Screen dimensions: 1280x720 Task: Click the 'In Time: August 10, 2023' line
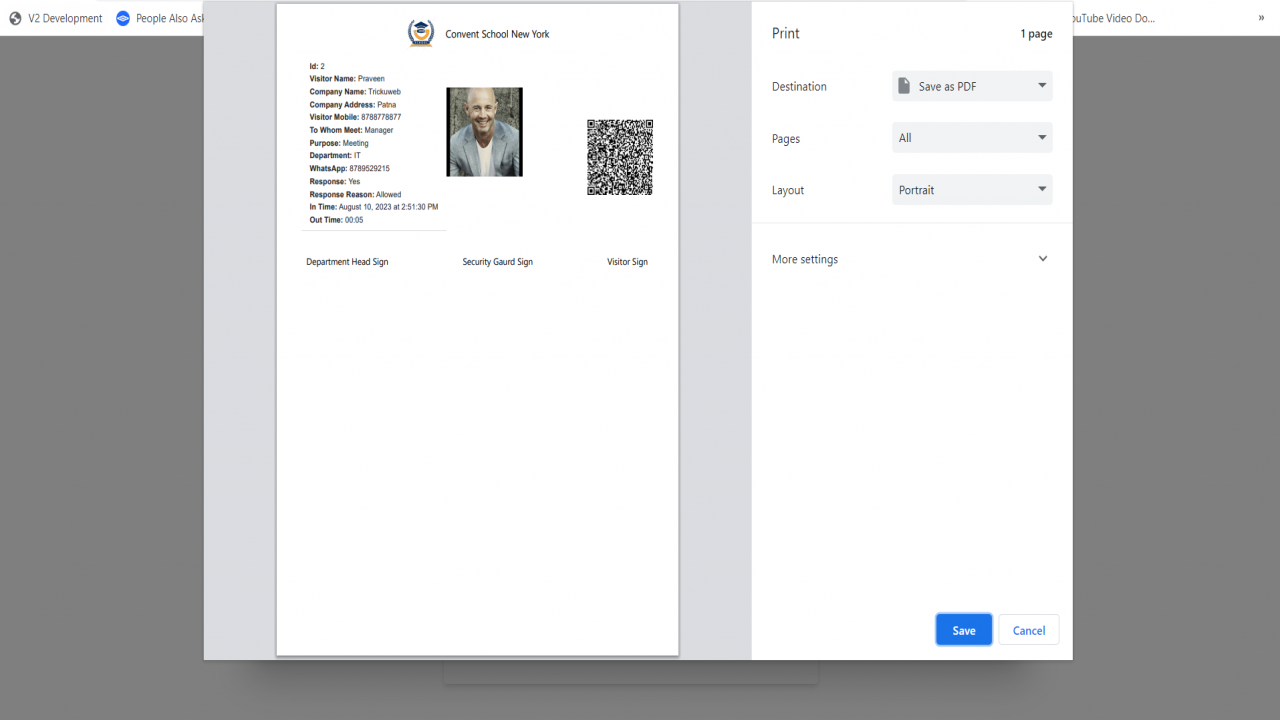tap(374, 207)
